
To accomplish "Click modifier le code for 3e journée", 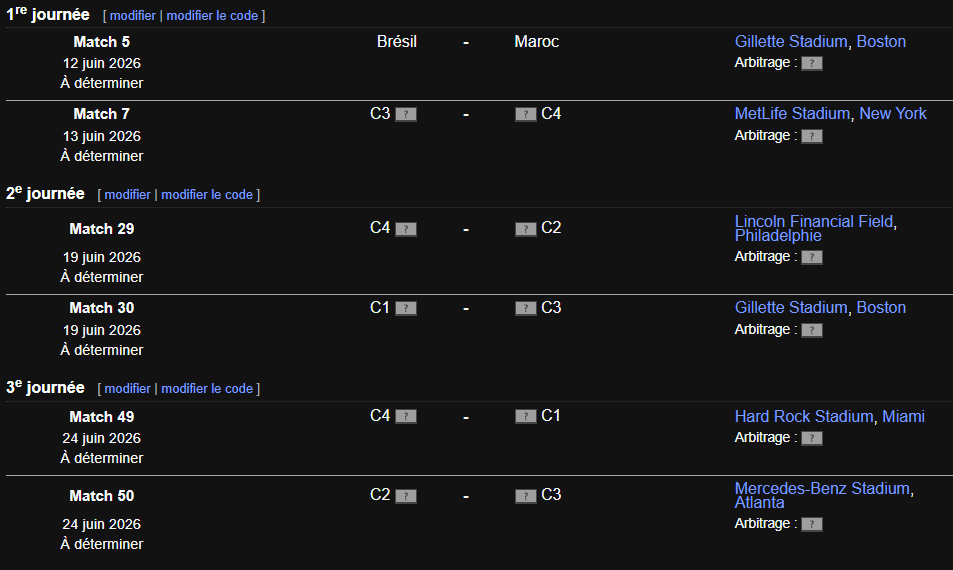I will coord(207,389).
